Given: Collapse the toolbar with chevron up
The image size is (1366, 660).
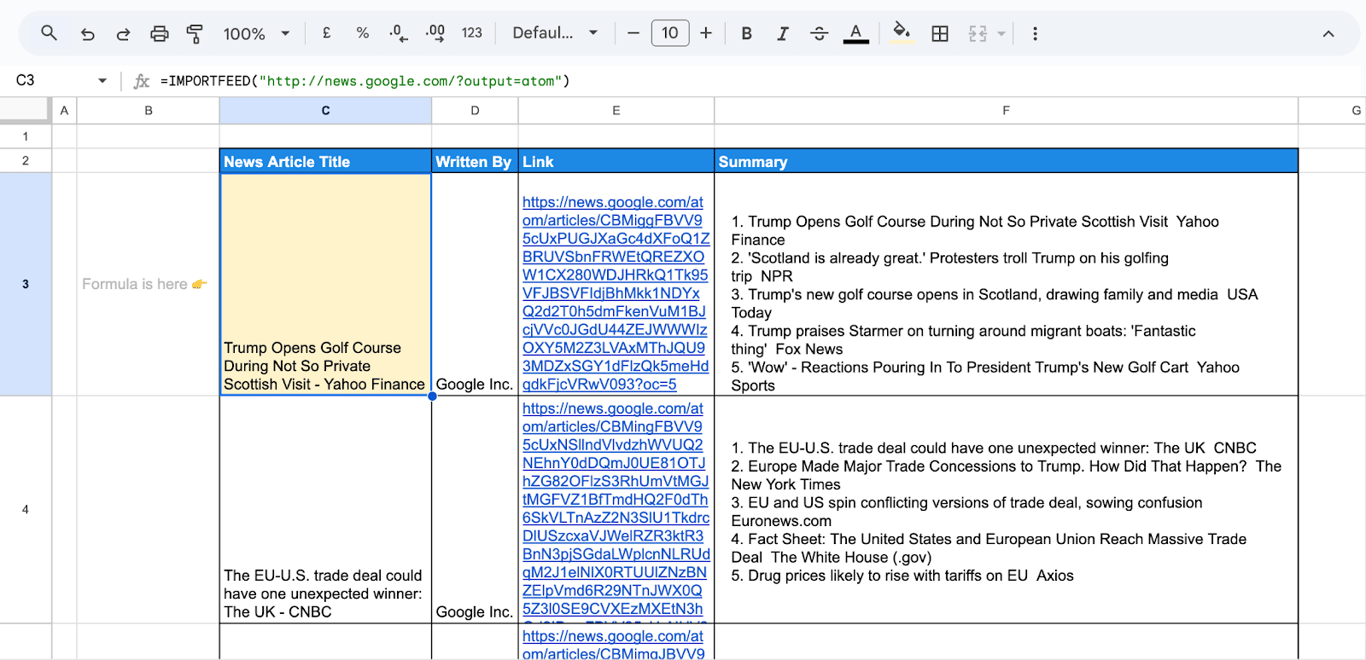Looking at the screenshot, I should pyautogui.click(x=1328, y=33).
